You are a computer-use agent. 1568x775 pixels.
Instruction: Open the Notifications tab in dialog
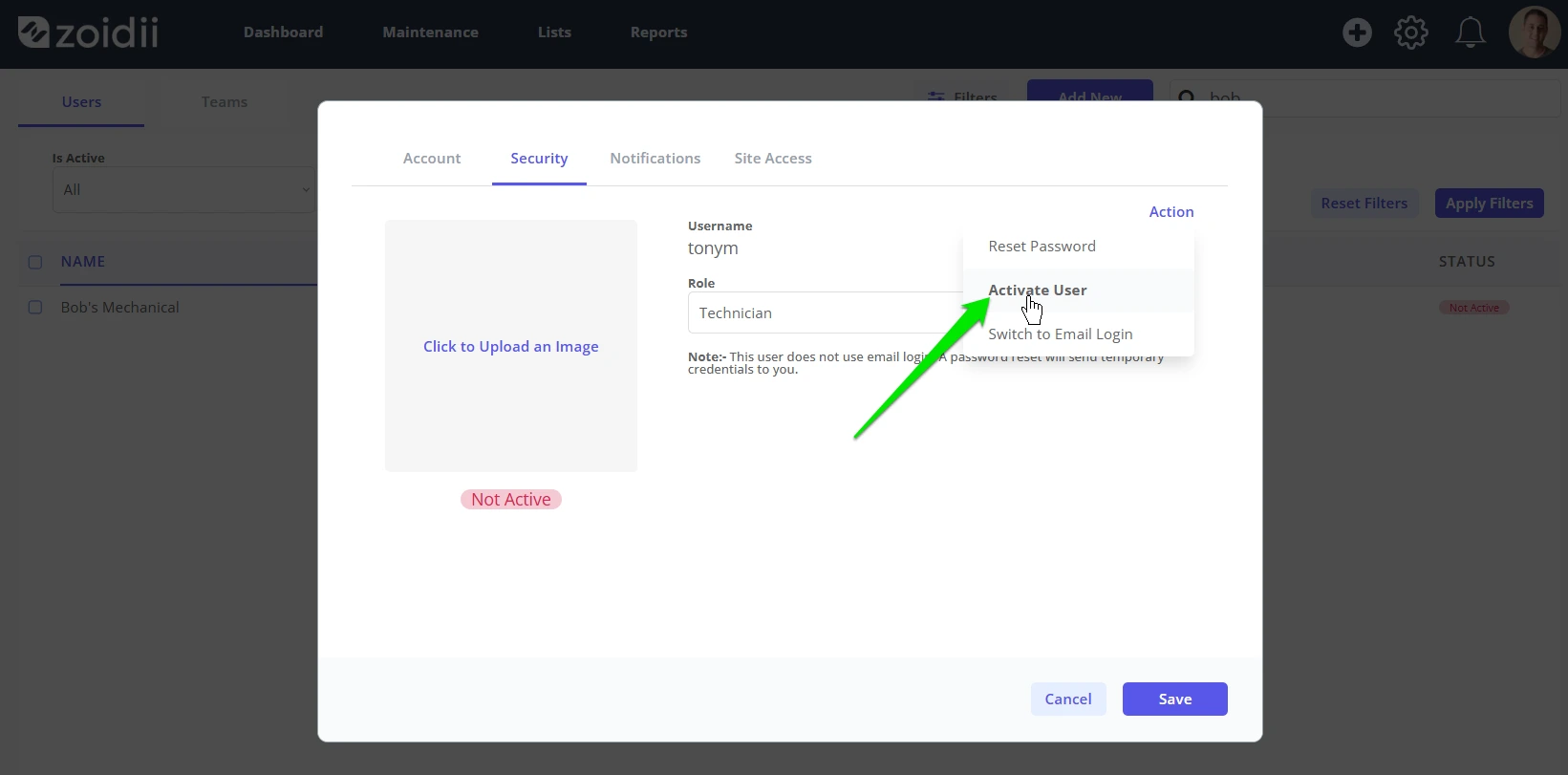pos(655,159)
